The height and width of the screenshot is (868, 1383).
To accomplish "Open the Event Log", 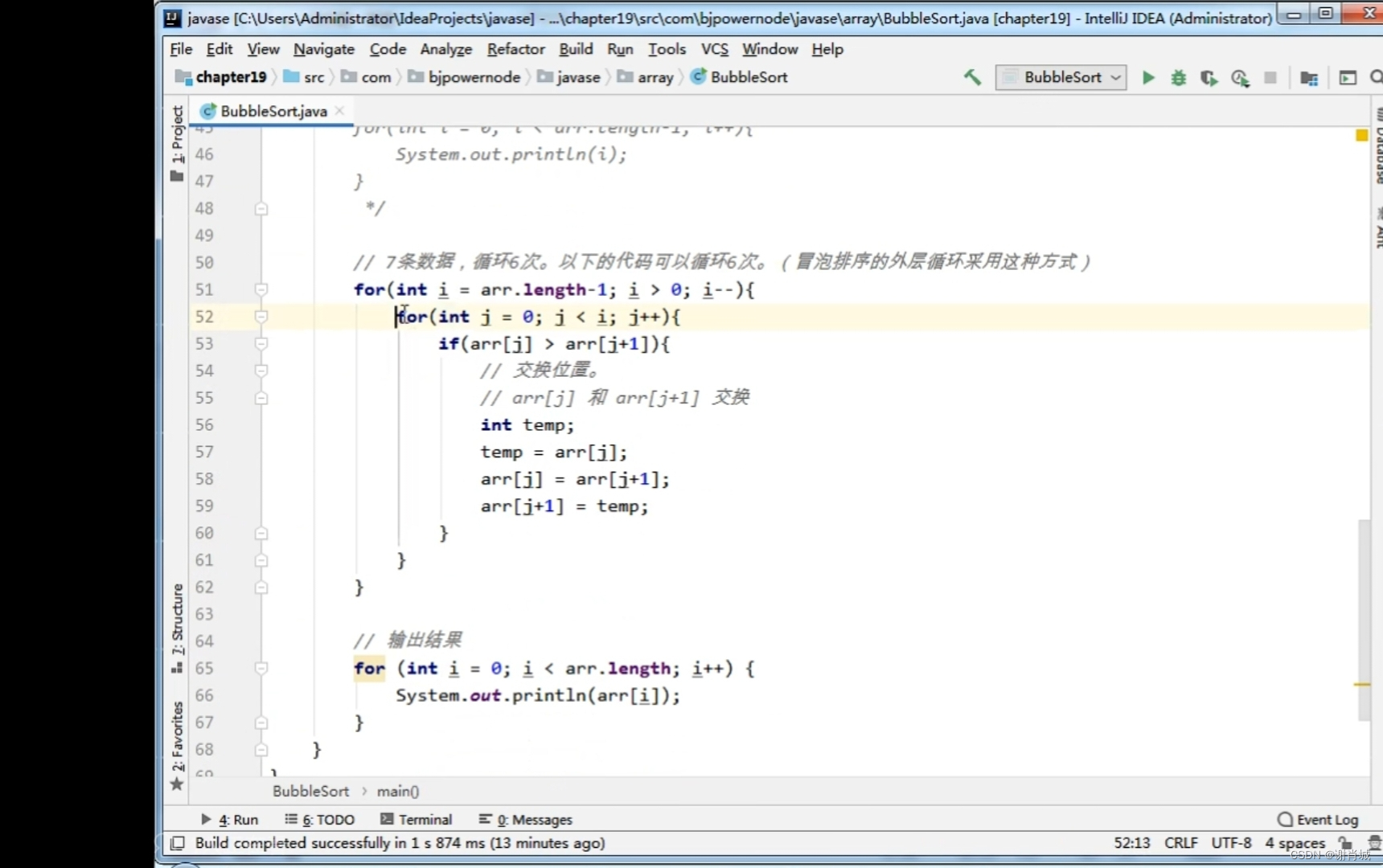I will tap(1318, 819).
